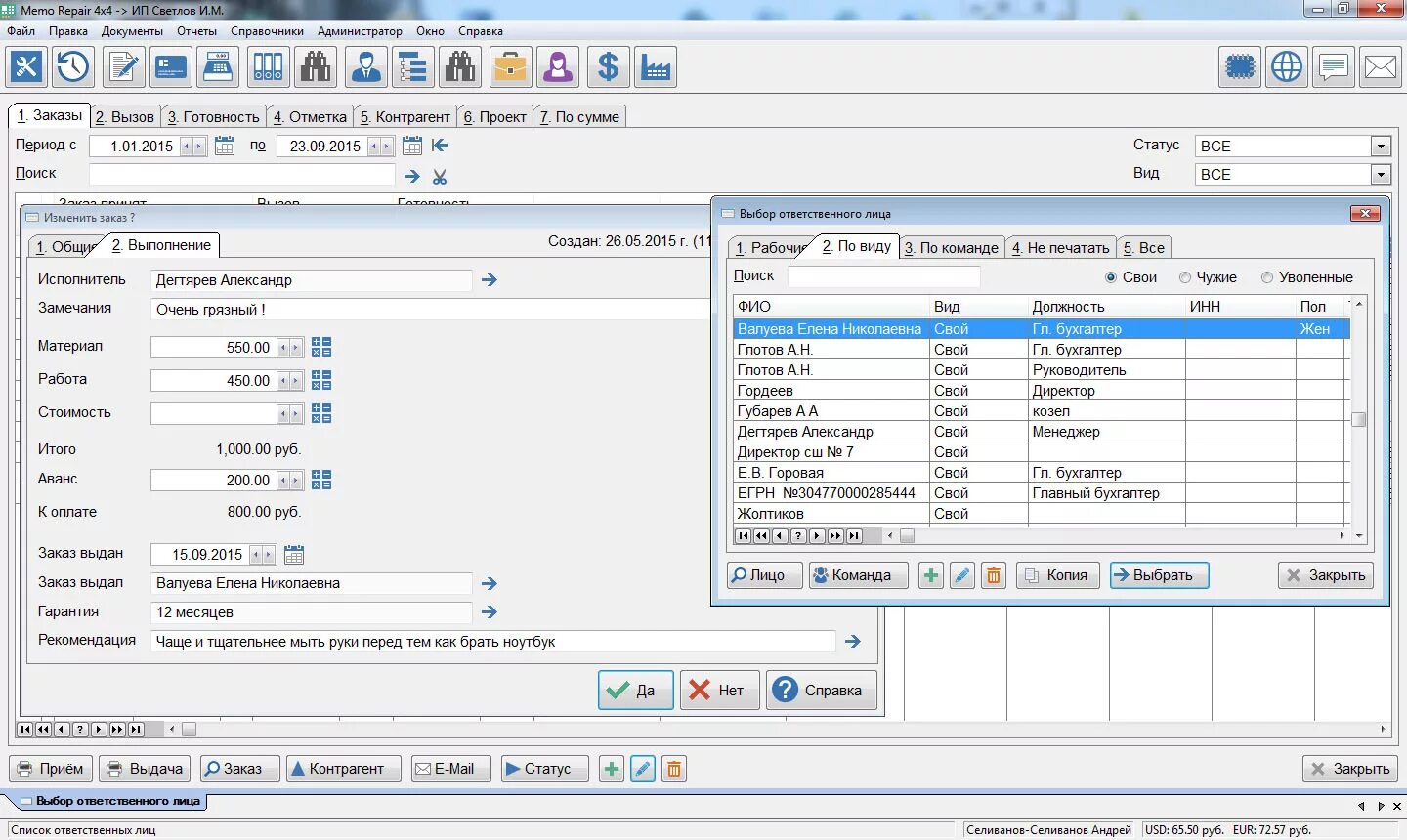
Task: Click the Команда button
Action: click(858, 575)
